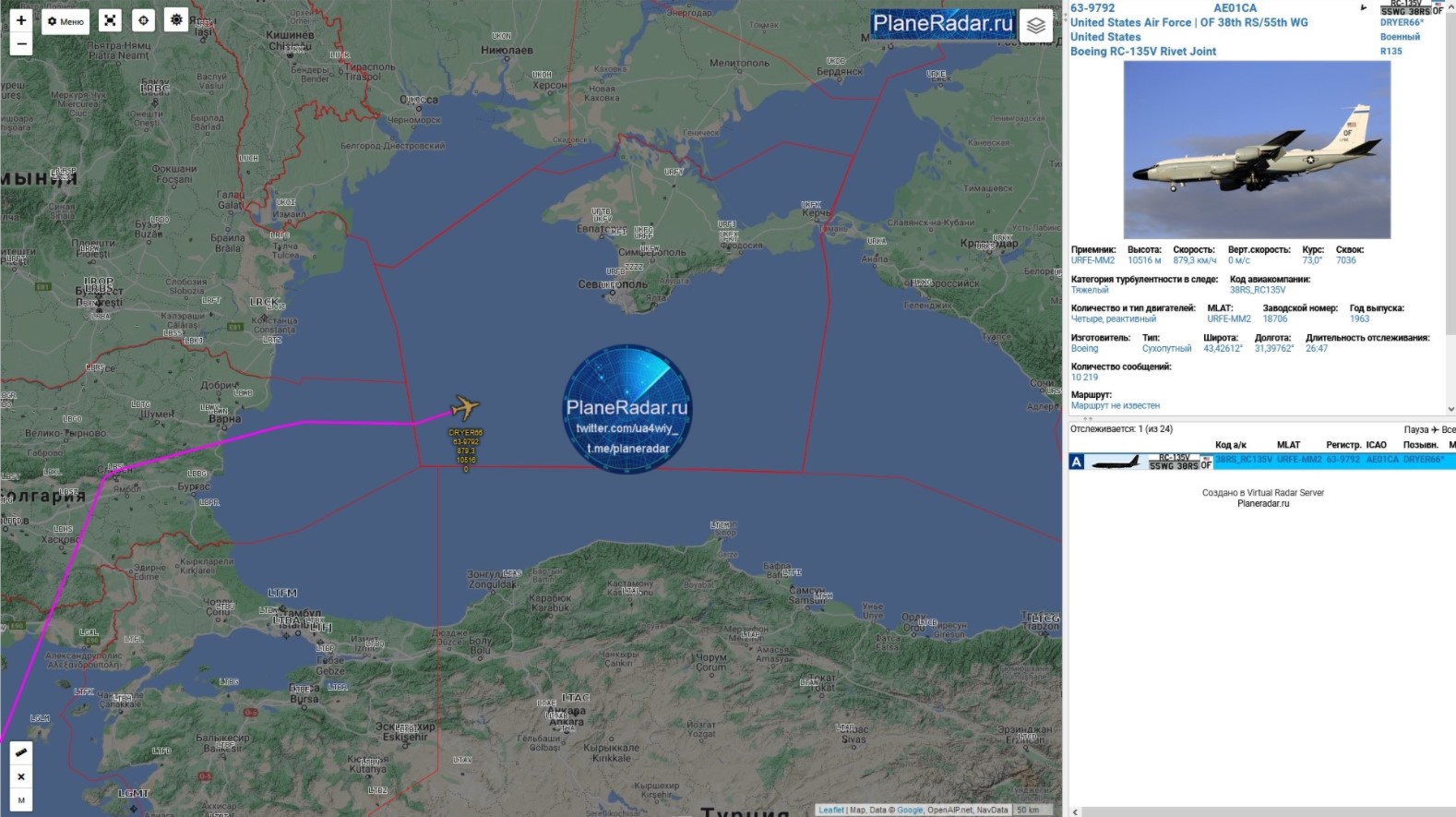
Task: Open Planeradar.ru link under list
Action: click(1263, 504)
